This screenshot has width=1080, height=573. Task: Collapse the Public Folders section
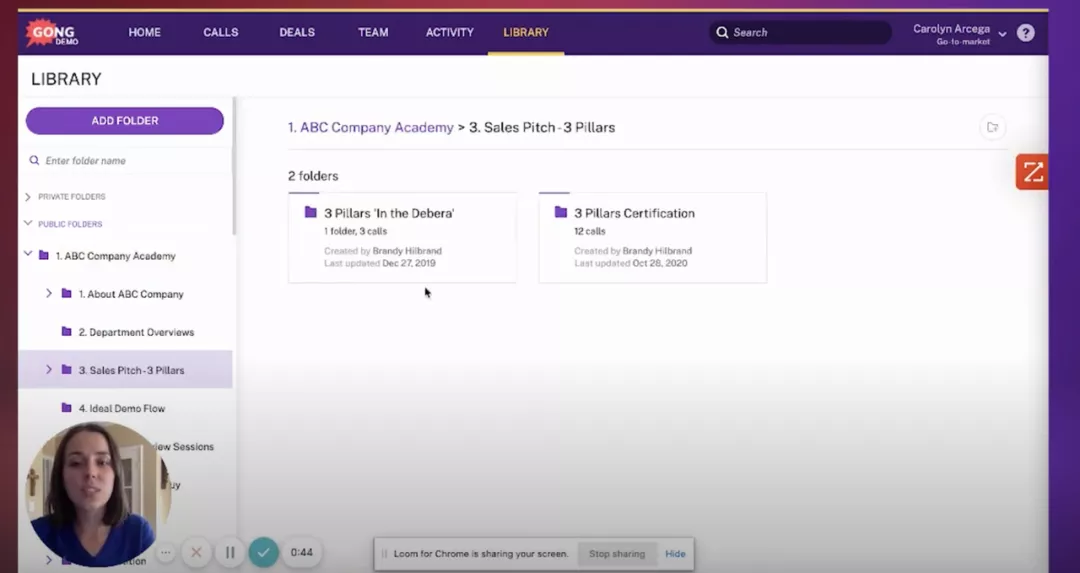[x=28, y=223]
